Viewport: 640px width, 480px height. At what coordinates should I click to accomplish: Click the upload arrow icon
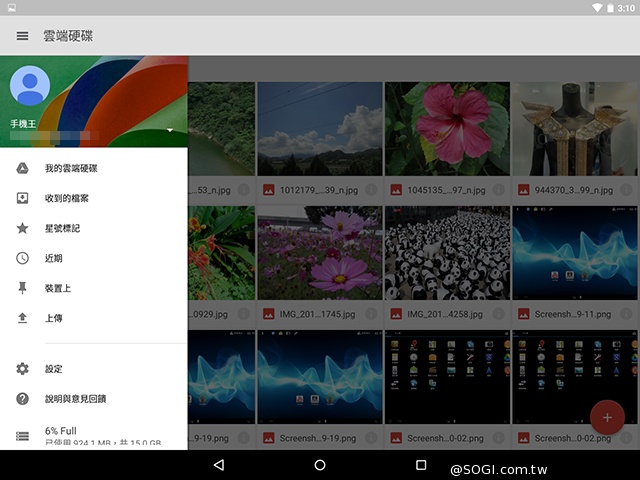[22, 318]
